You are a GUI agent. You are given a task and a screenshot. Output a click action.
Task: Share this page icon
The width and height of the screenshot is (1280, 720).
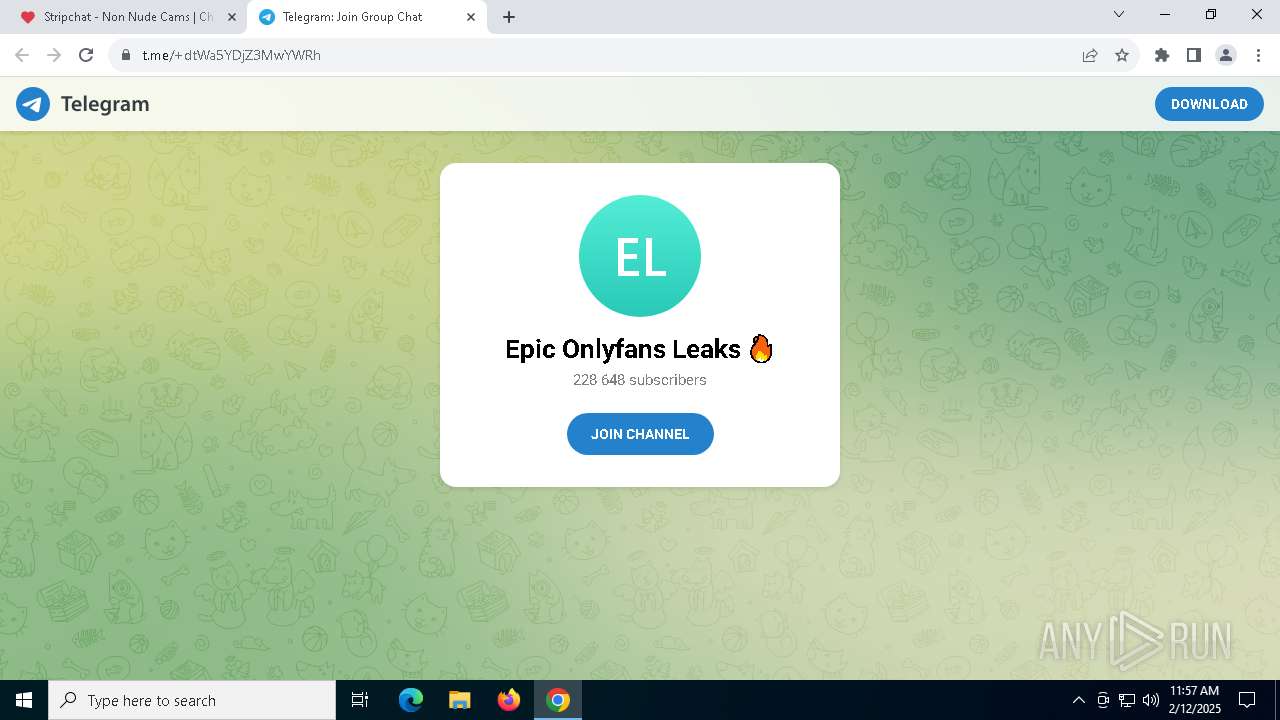point(1090,55)
